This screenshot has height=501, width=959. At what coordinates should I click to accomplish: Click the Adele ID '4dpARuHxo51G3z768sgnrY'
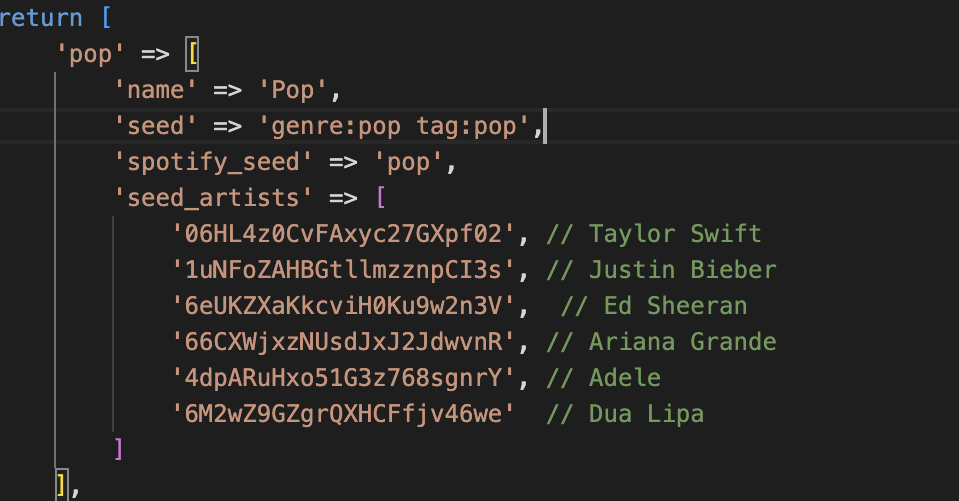pyautogui.click(x=343, y=378)
